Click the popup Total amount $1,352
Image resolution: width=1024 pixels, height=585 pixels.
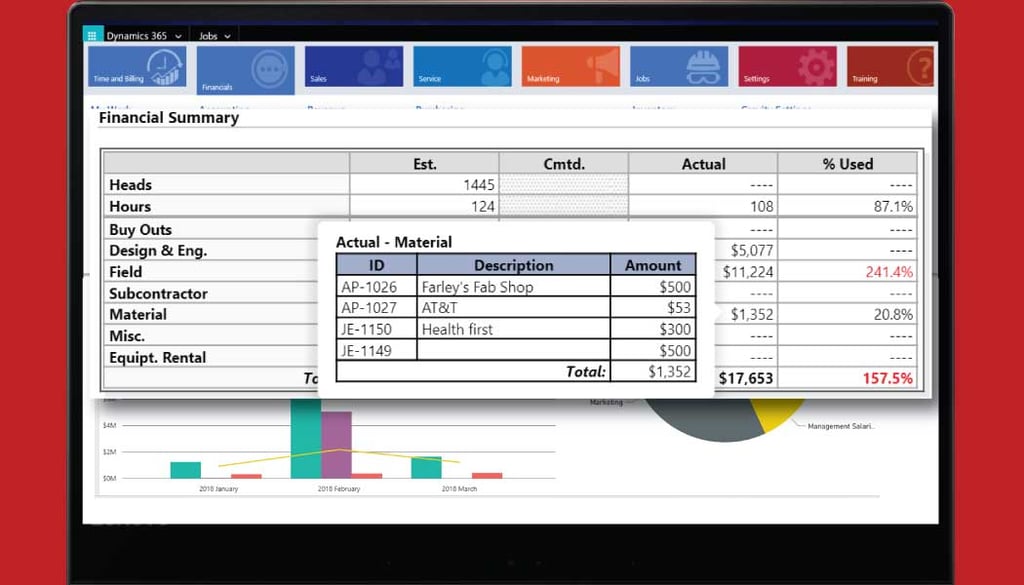tap(669, 372)
